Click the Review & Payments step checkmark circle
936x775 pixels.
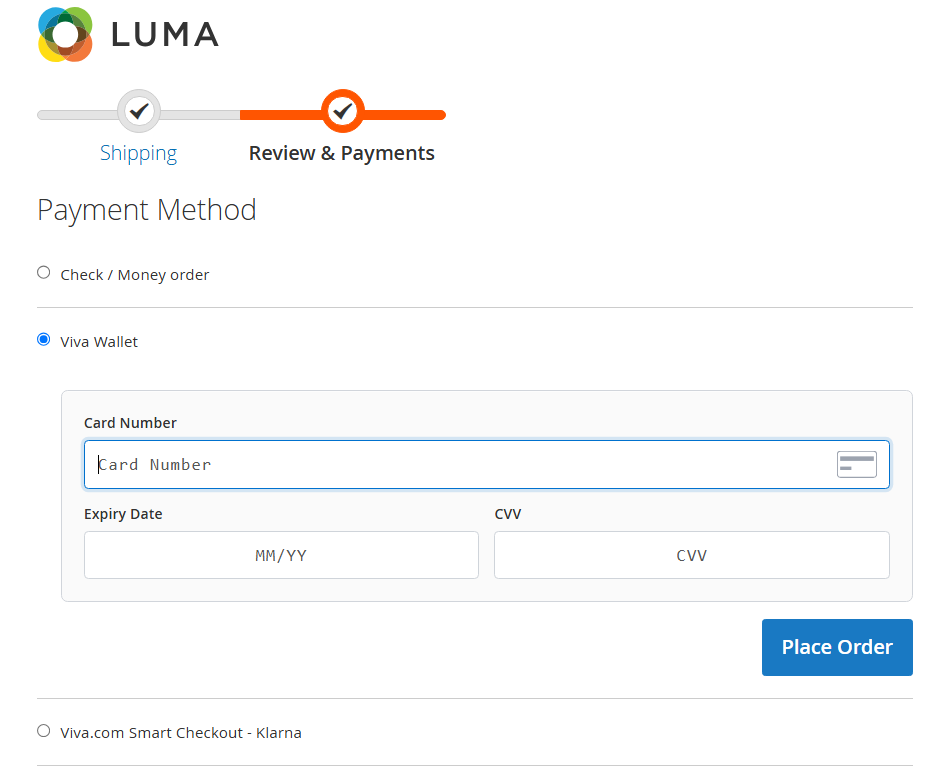pos(343,111)
